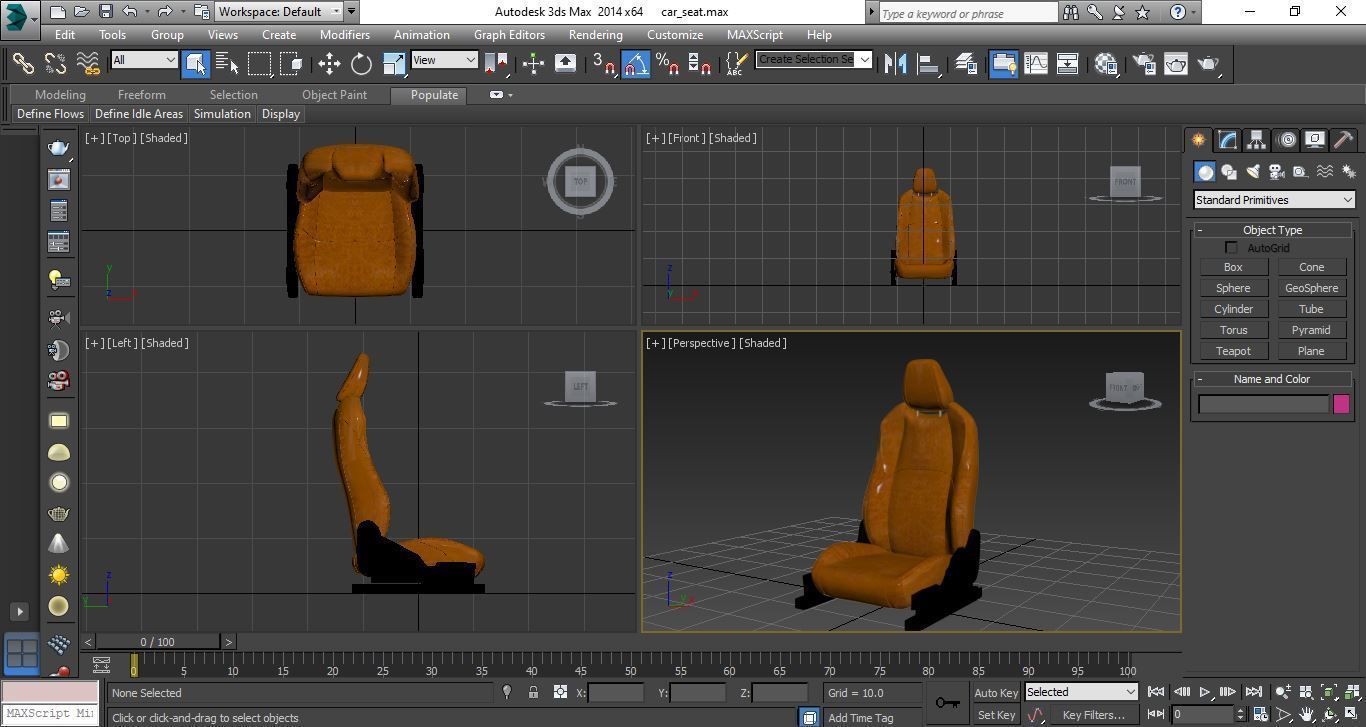Image resolution: width=1366 pixels, height=727 pixels.
Task: Click the Align tool icon
Action: pos(929,63)
